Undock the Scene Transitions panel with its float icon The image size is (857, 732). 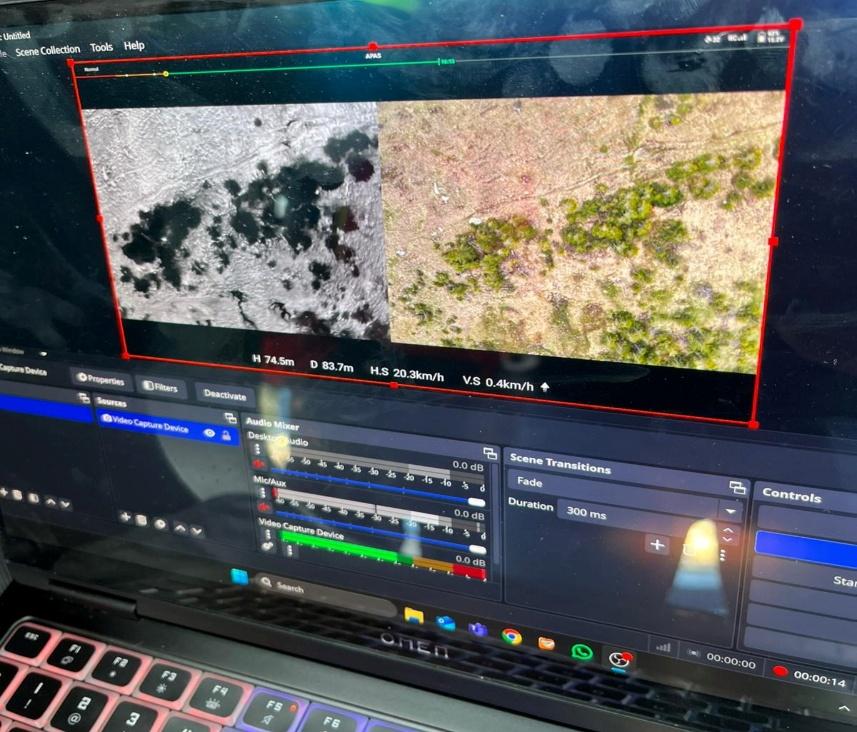coord(737,488)
